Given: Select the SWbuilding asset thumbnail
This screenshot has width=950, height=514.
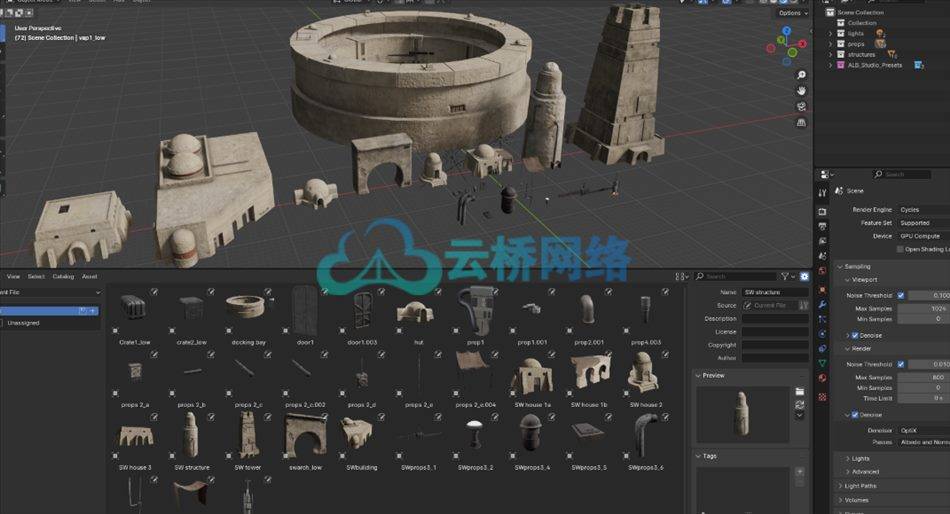Looking at the screenshot, I should click(x=361, y=433).
